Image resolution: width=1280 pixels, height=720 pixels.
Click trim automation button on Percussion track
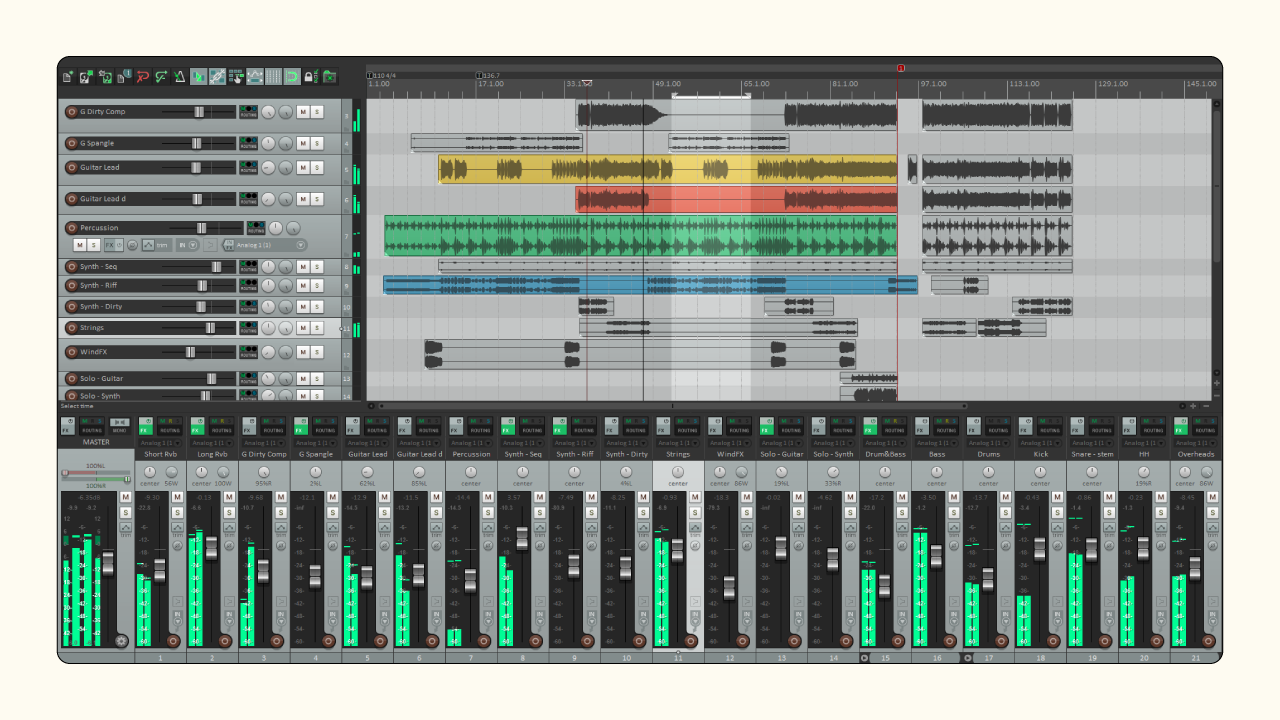point(162,245)
